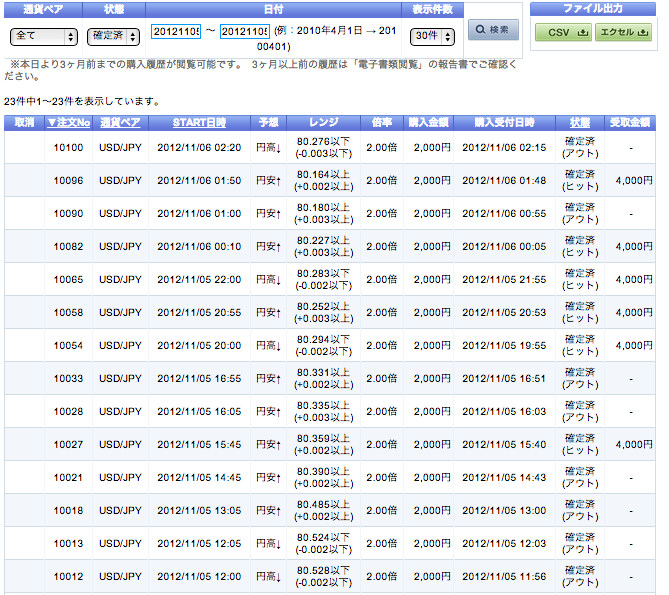Image resolution: width=669 pixels, height=595 pixels.
Task: Click the 23件中1〜23件 results count text
Action: (82, 102)
